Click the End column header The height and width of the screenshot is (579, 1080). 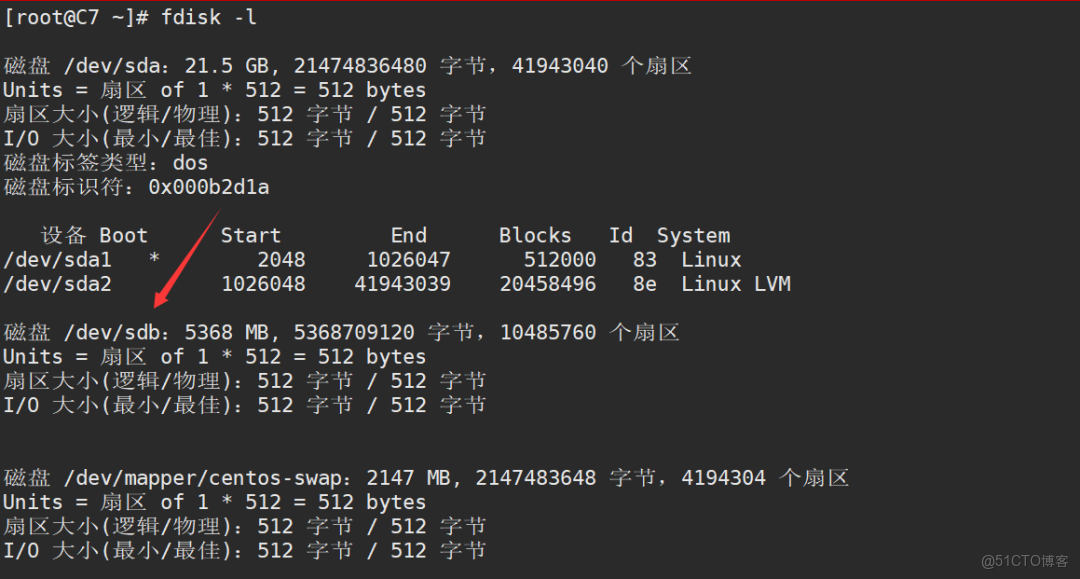(x=408, y=235)
